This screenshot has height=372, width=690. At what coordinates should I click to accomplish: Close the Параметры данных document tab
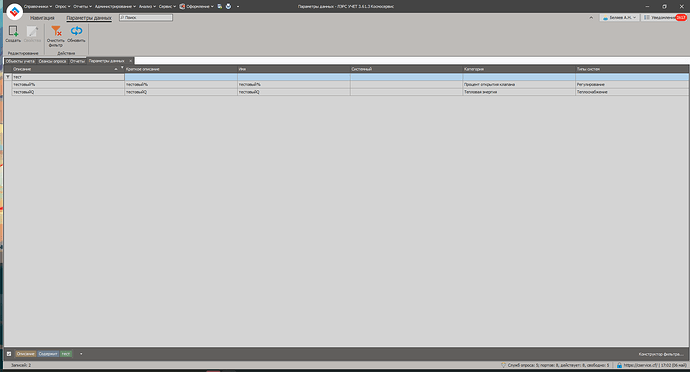coord(131,61)
